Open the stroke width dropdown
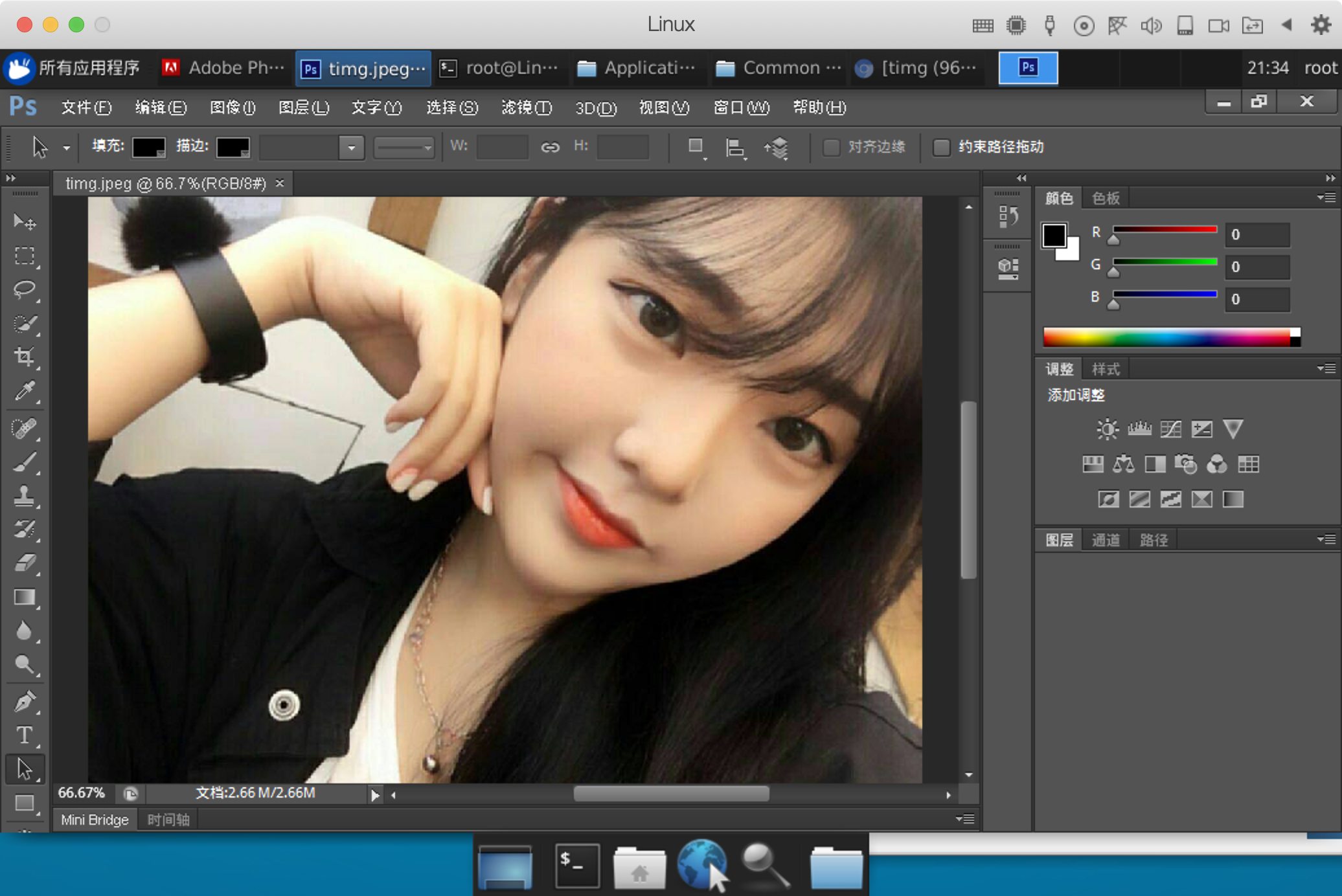 [x=351, y=148]
